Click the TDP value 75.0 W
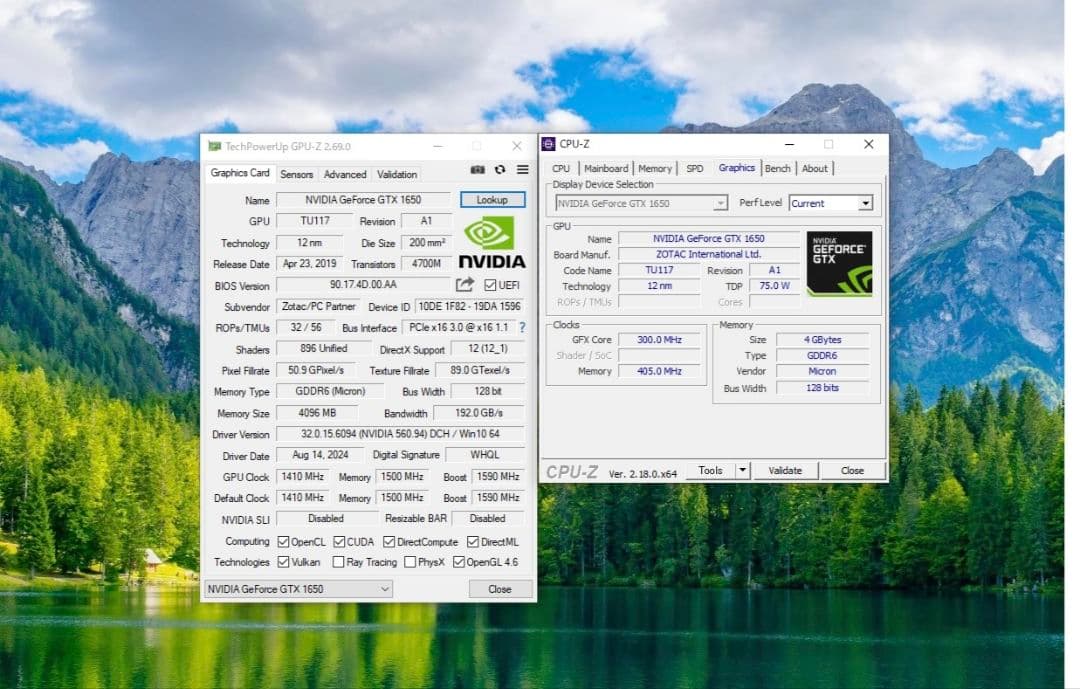This screenshot has width=1080, height=689. click(x=775, y=286)
